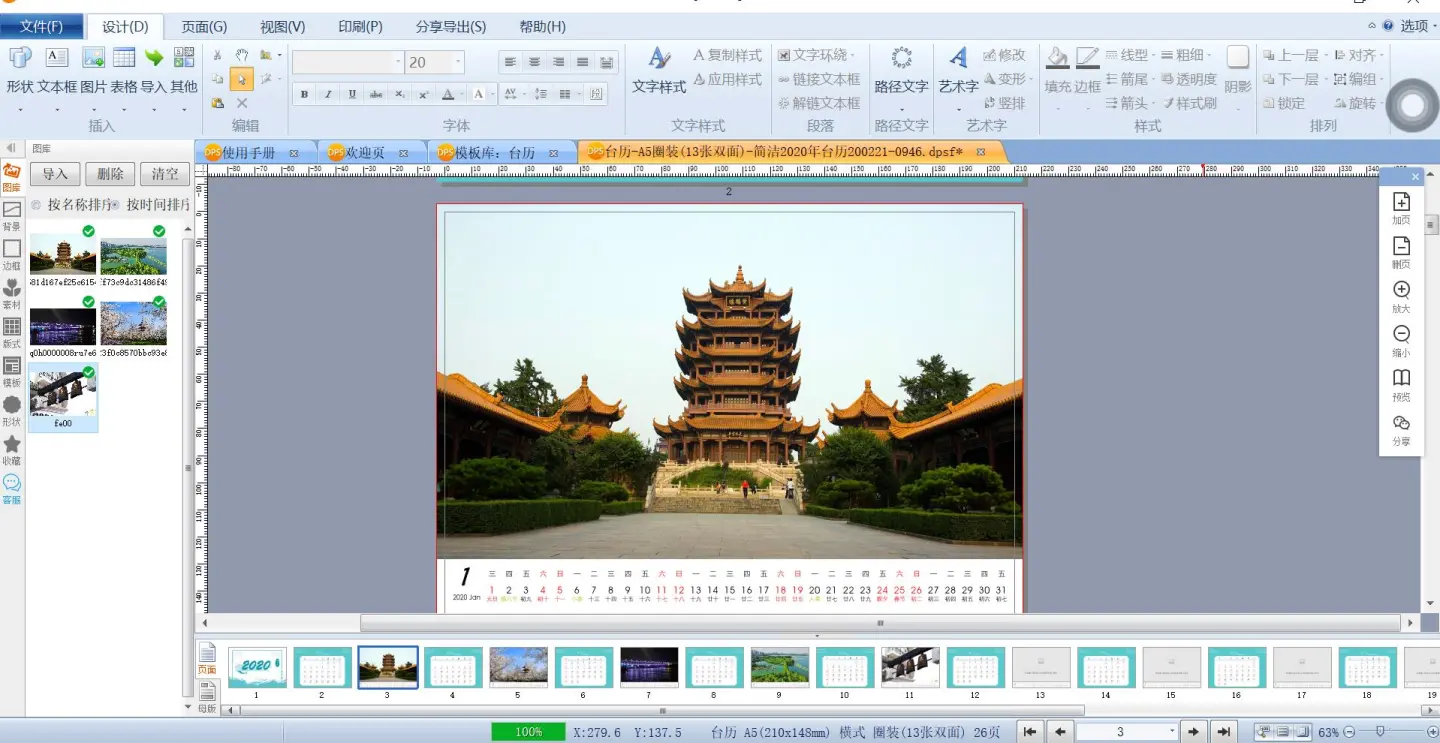Switch to the 页面(G) ribbon tab
This screenshot has width=1440, height=743.
coord(204,27)
